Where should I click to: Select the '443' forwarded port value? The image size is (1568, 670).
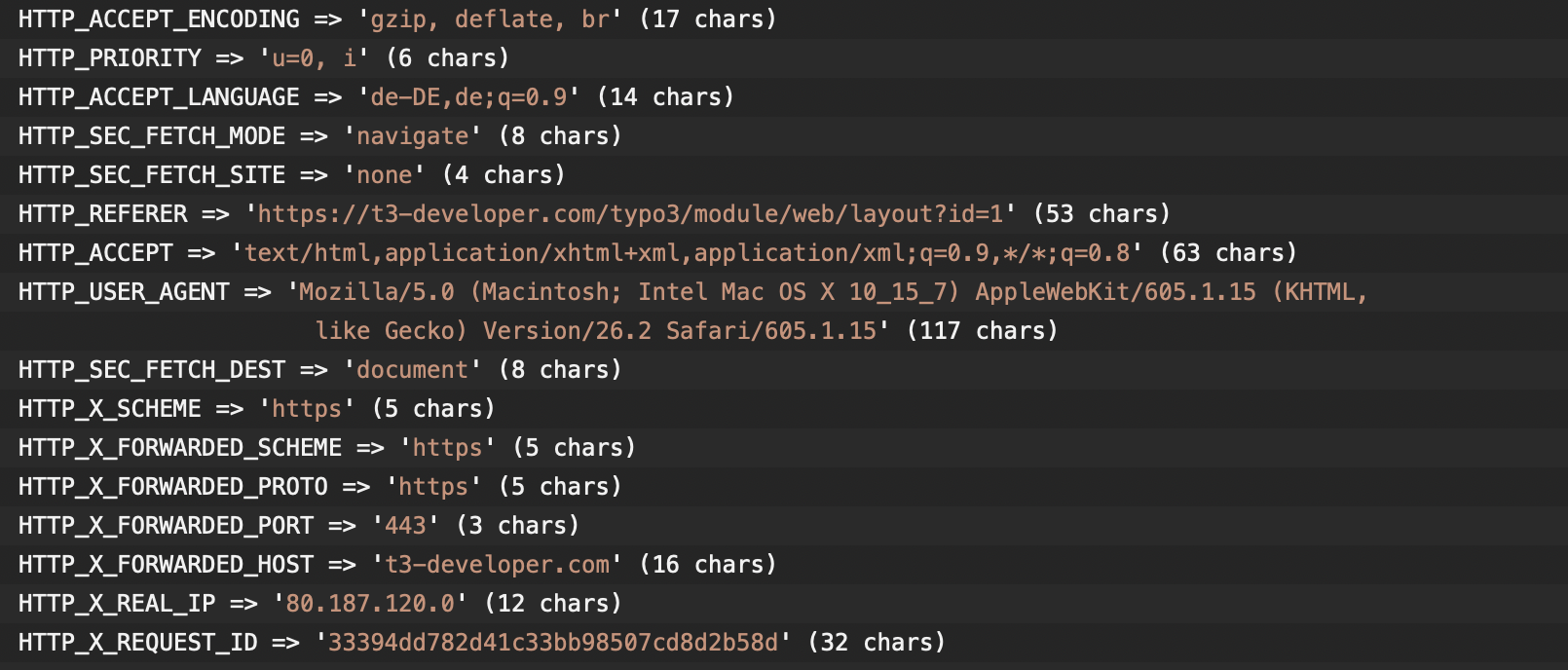coord(405,526)
